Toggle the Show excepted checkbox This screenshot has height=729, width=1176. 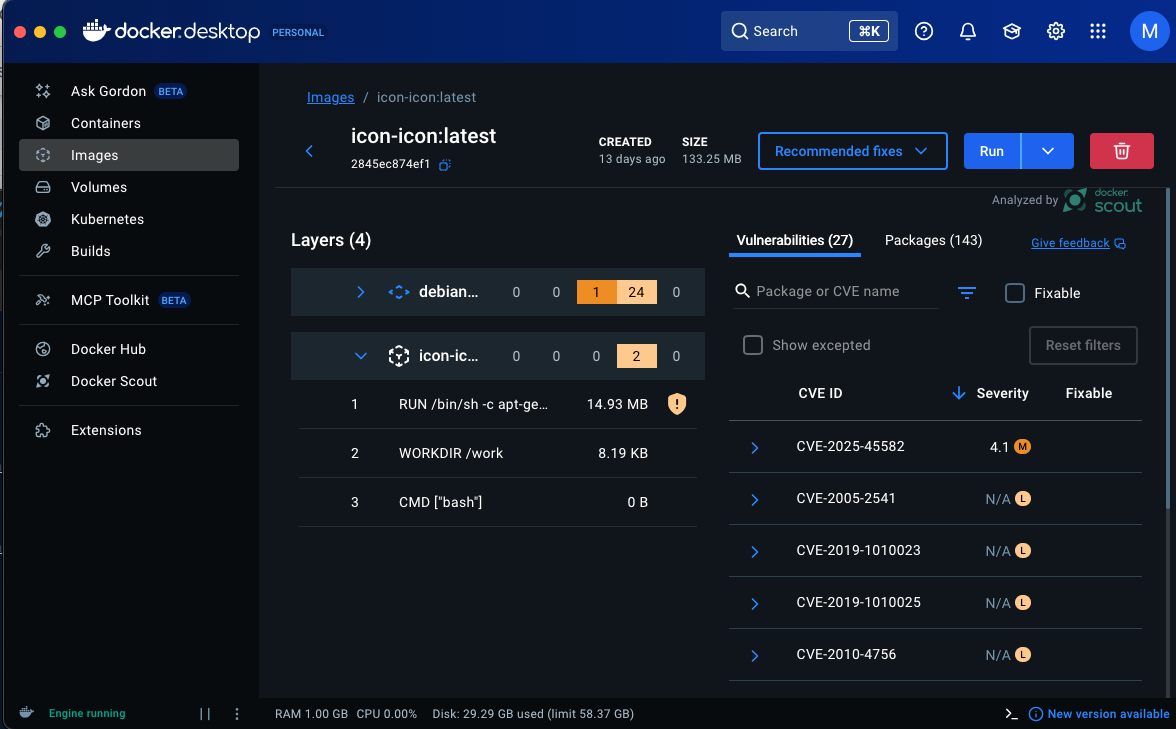[752, 345]
